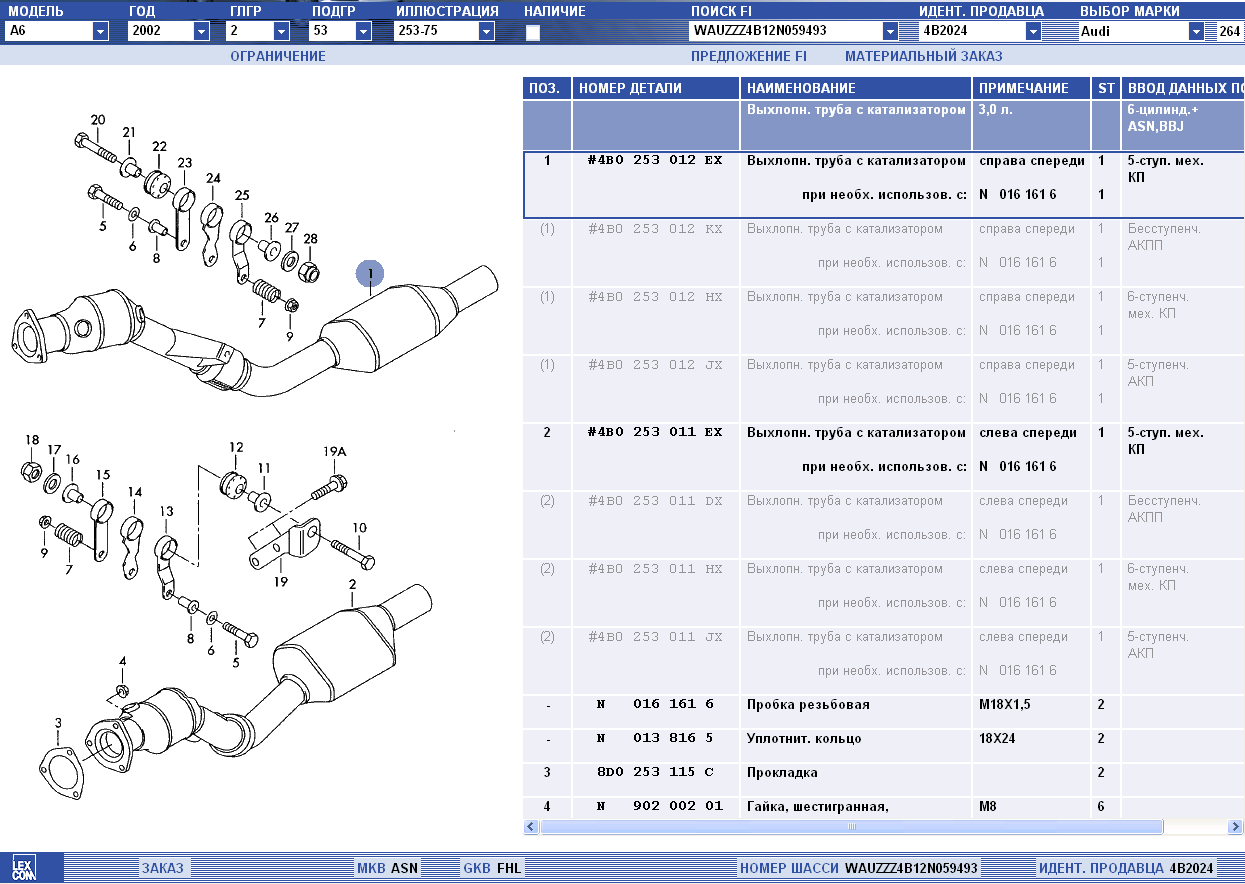
Task: Click the НАИМЕНОВАНИЕ column header
Action: click(x=856, y=88)
